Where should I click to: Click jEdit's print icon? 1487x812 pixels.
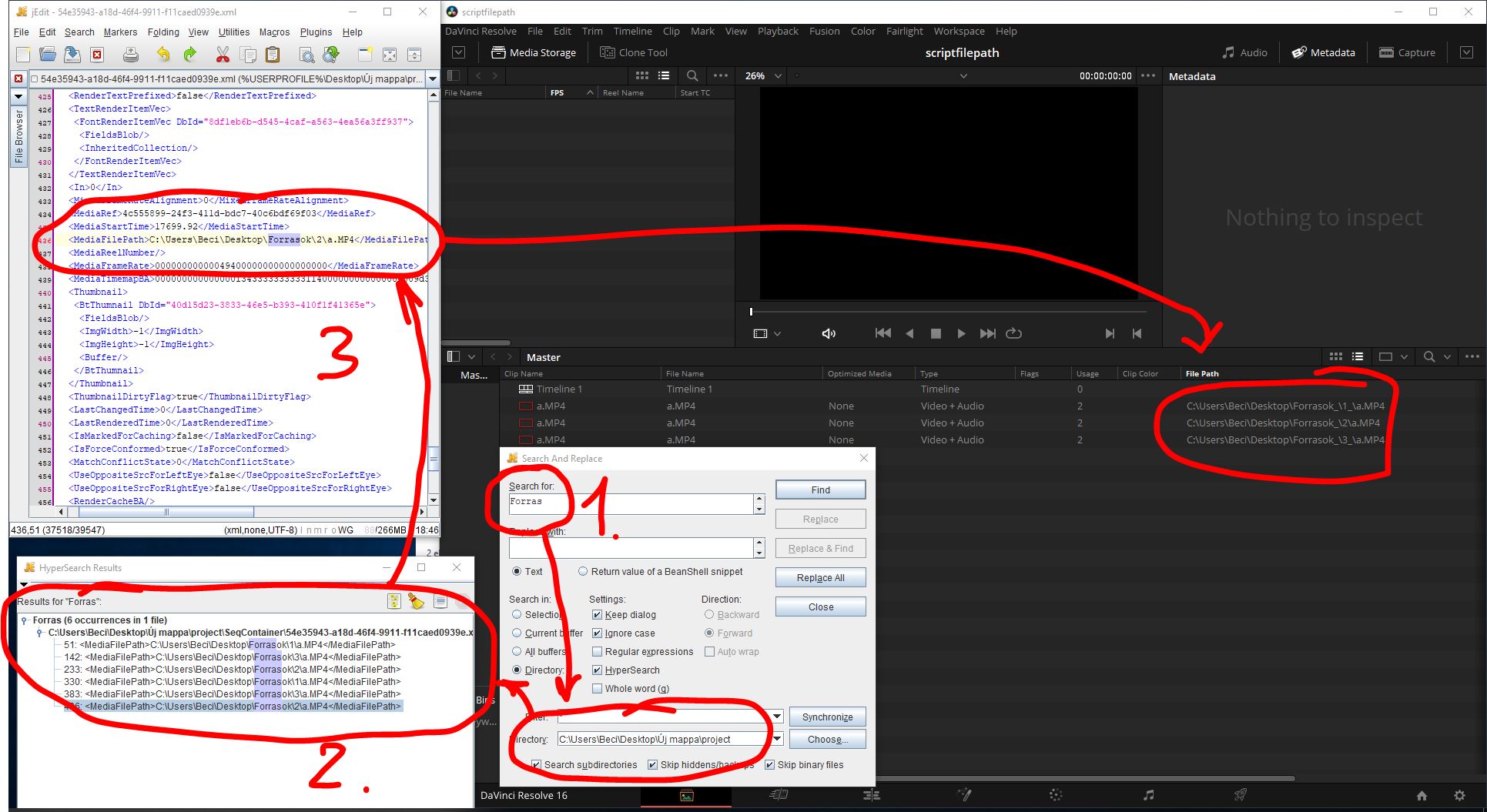(132, 55)
